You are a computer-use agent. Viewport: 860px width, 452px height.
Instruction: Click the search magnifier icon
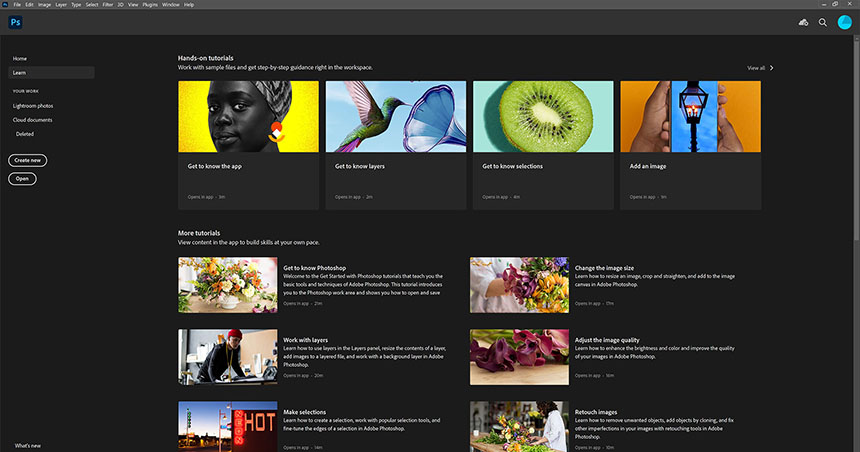tap(823, 22)
